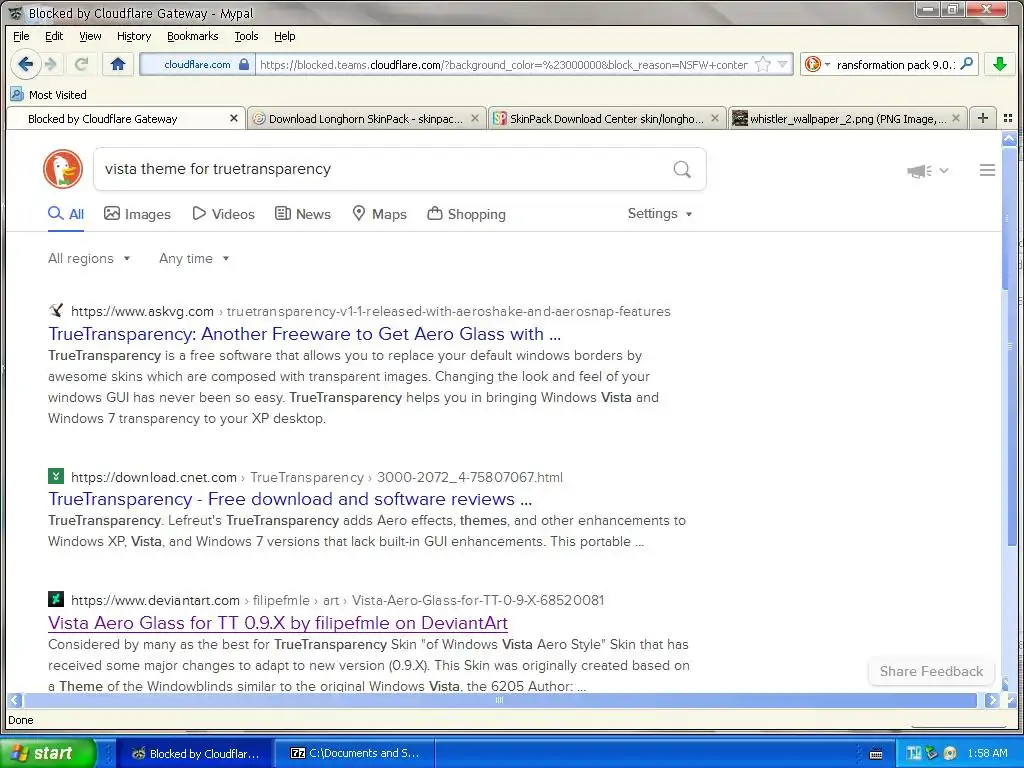The width and height of the screenshot is (1024, 768).
Task: Click the search bar magnifier icon
Action: [967, 64]
